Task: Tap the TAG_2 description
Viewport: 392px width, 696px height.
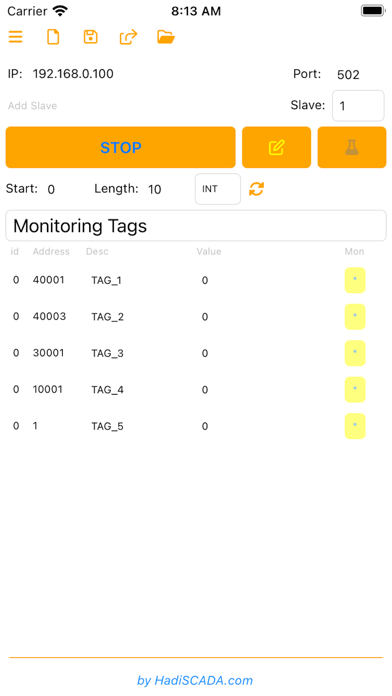Action: (x=107, y=317)
